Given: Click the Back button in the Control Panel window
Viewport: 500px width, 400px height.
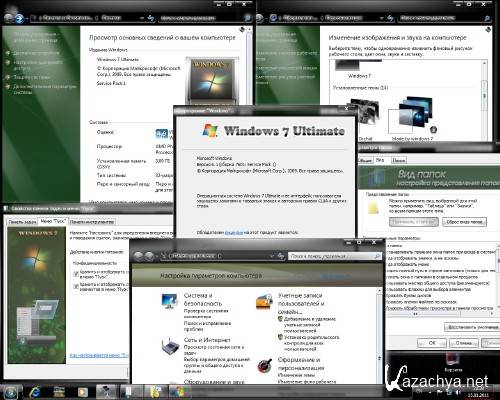Looking at the screenshot, I should [x=138, y=256].
